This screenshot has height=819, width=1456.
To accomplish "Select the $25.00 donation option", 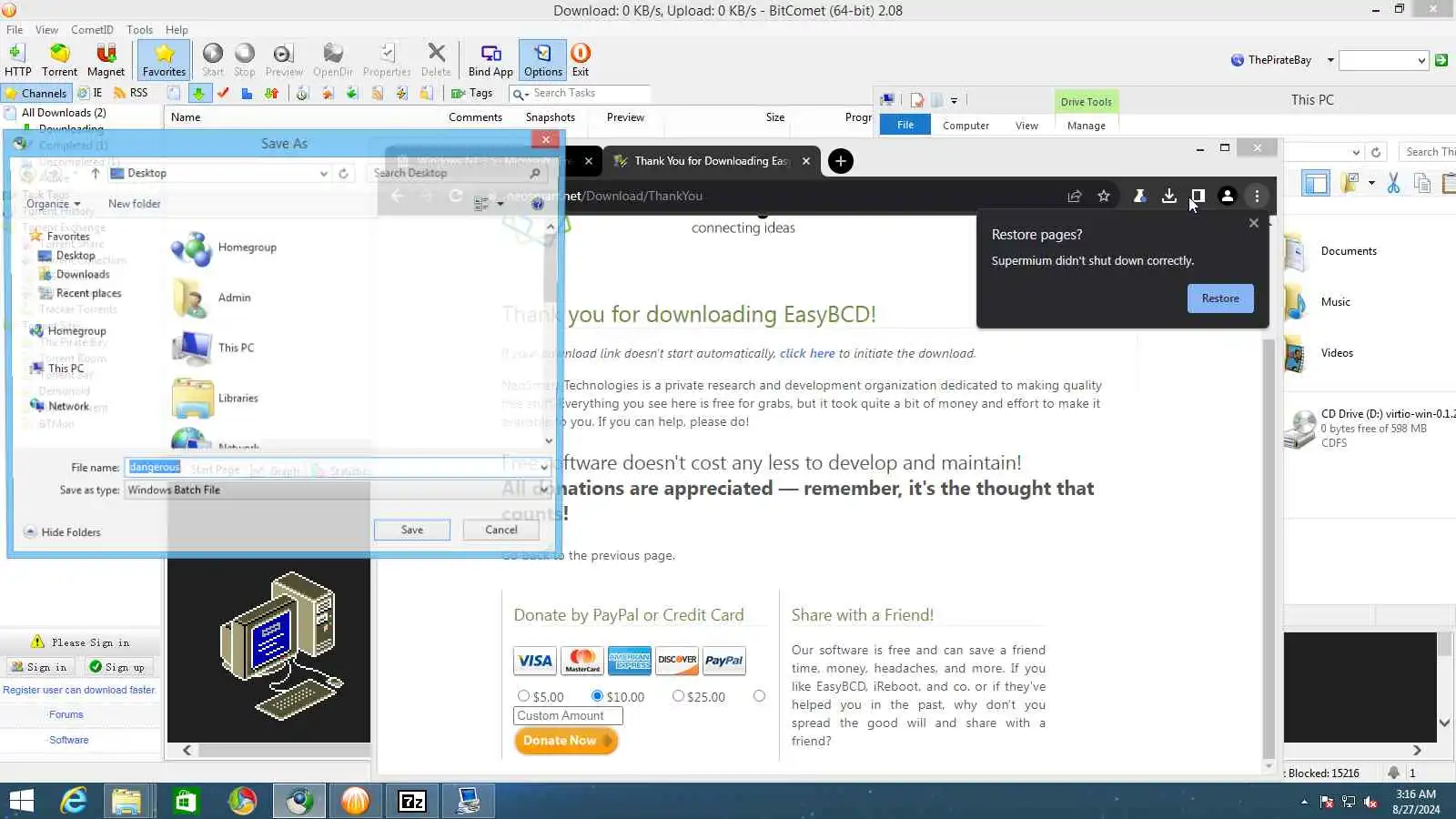I will tap(678, 696).
